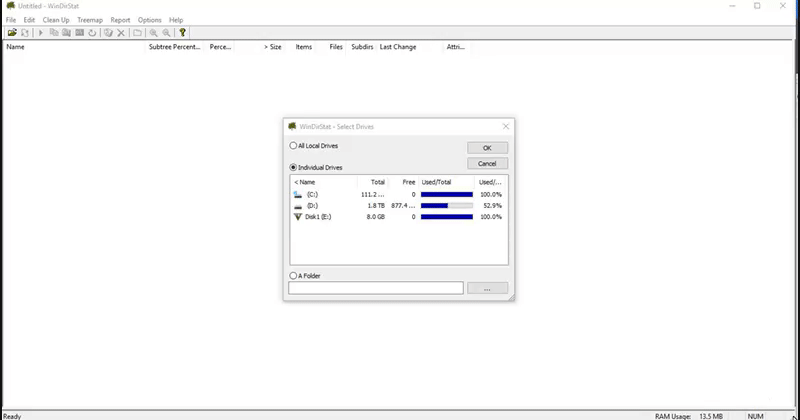800x420 pixels.
Task: Open the Clean Up menu
Action: tap(56, 20)
